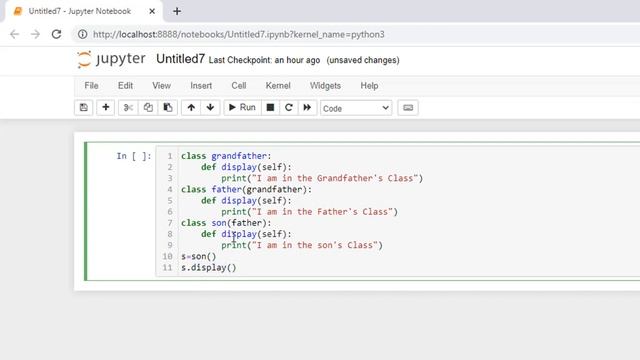The image size is (640, 360).
Task: Click the In [ ]: cell prompt
Action: click(133, 156)
